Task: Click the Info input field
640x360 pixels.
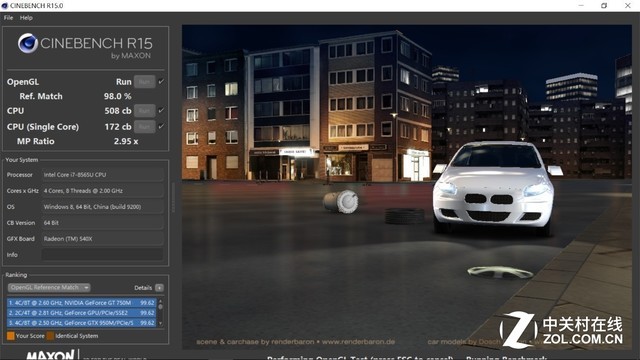Action: 102,254
